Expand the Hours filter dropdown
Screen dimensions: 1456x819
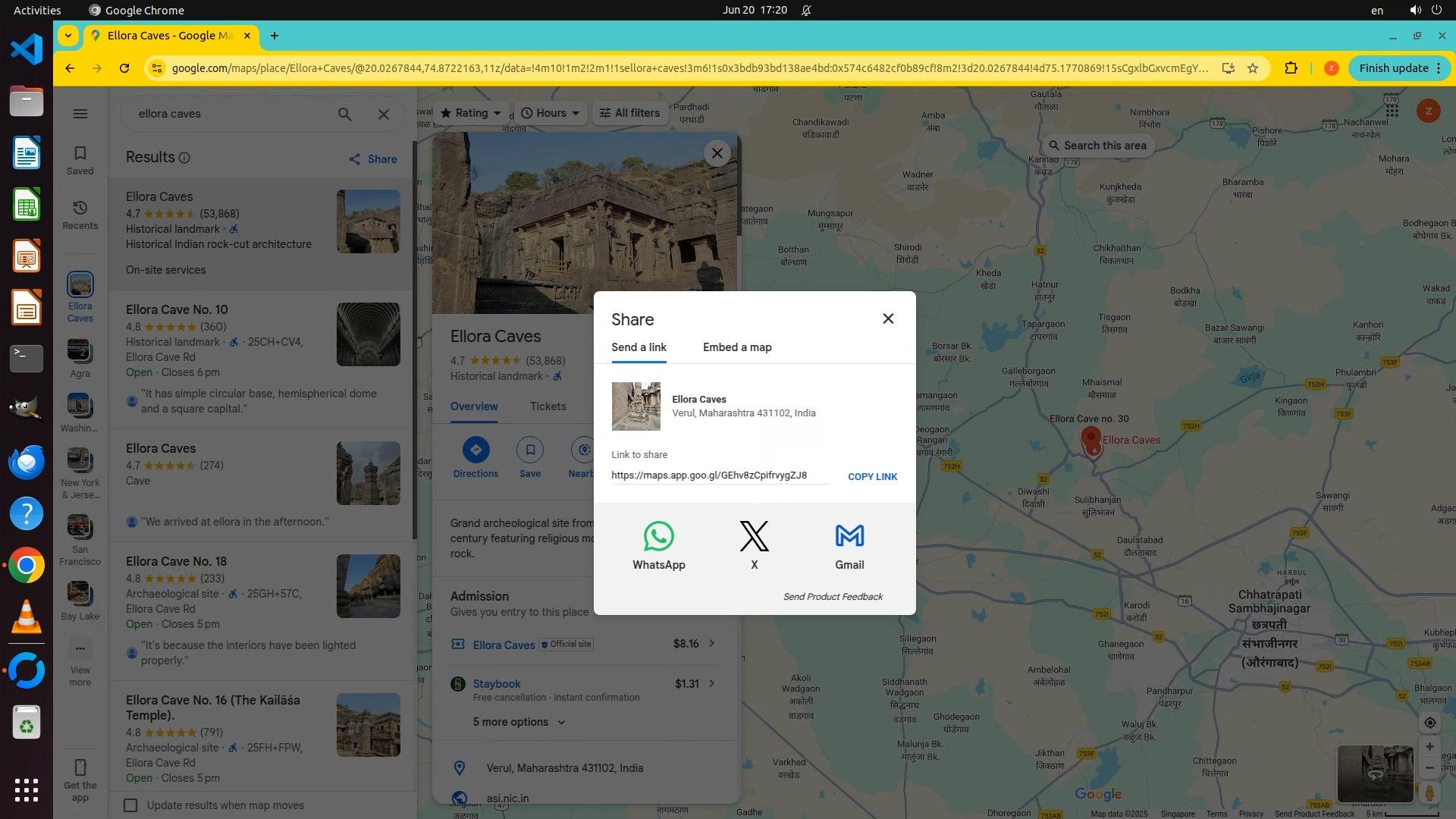551,113
